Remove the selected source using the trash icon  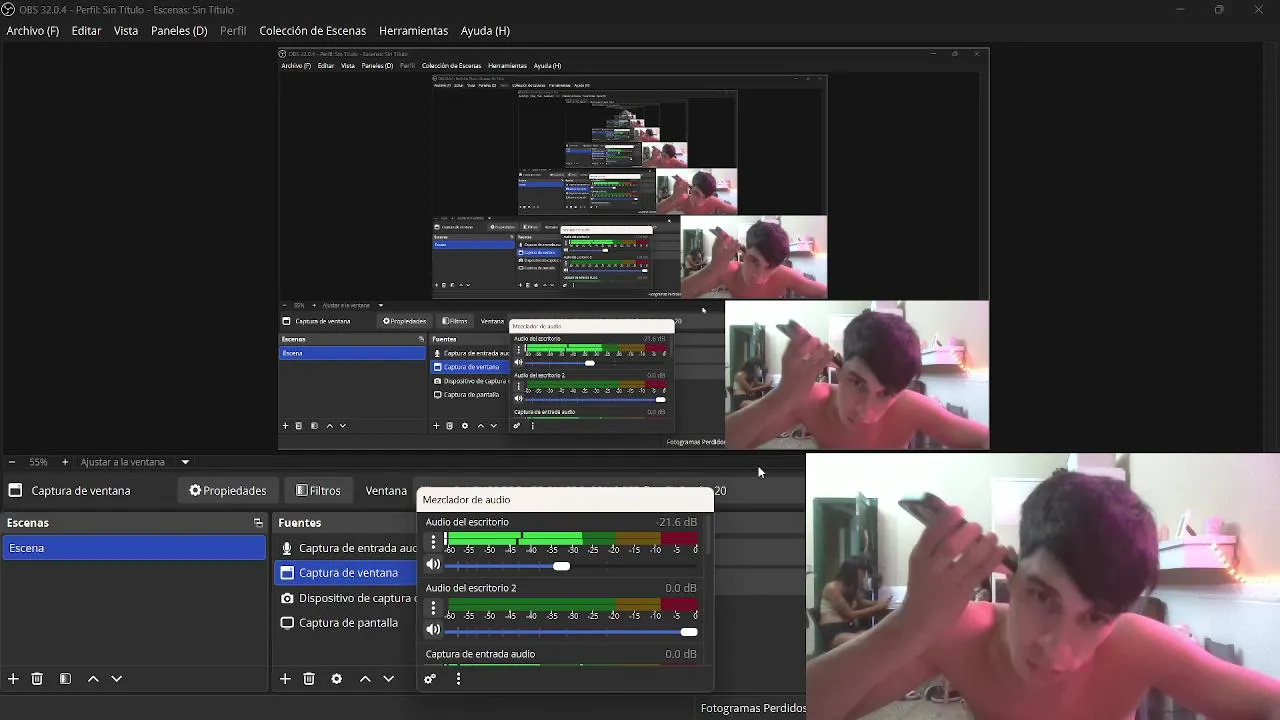point(309,678)
